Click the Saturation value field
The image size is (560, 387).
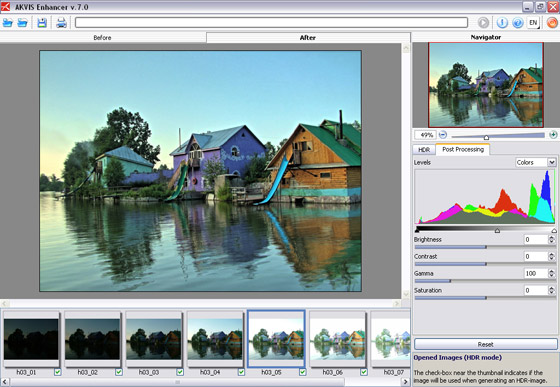tap(536, 290)
